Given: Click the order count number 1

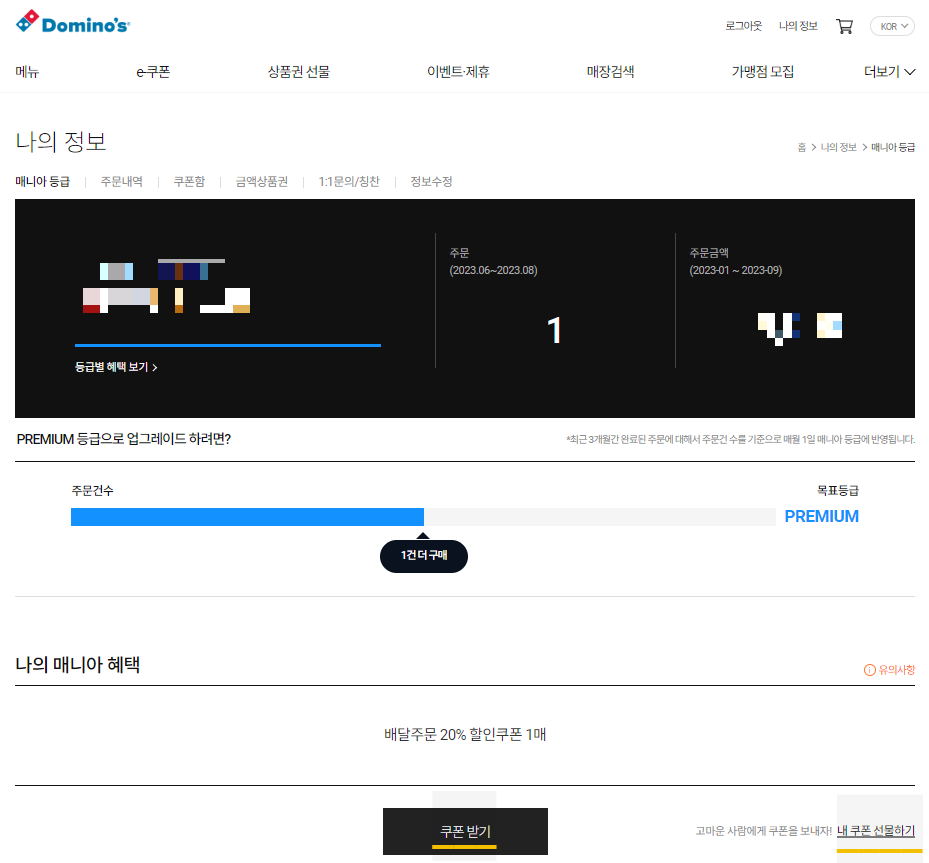Looking at the screenshot, I should coord(555,330).
